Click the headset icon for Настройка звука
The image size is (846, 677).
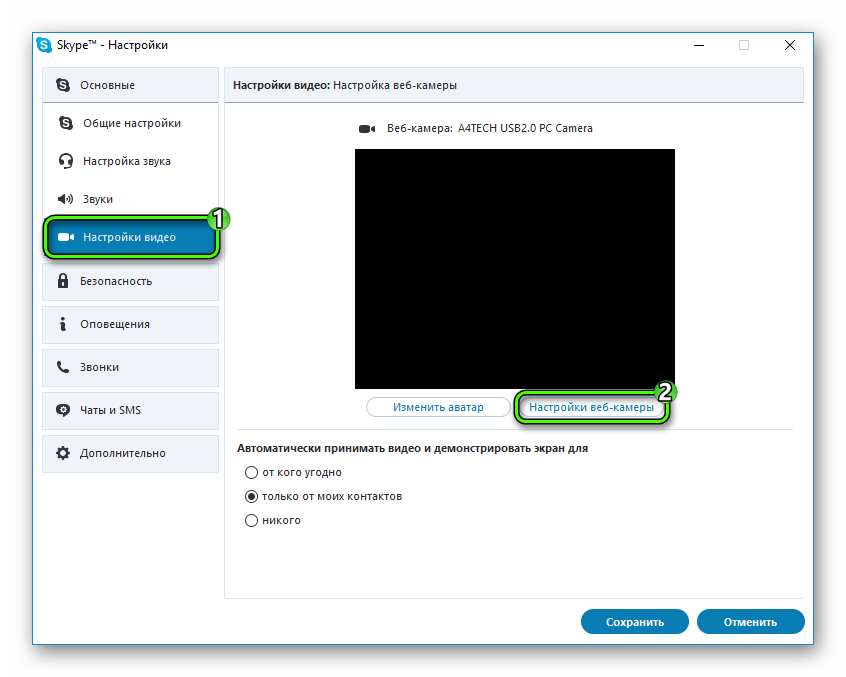pos(66,161)
